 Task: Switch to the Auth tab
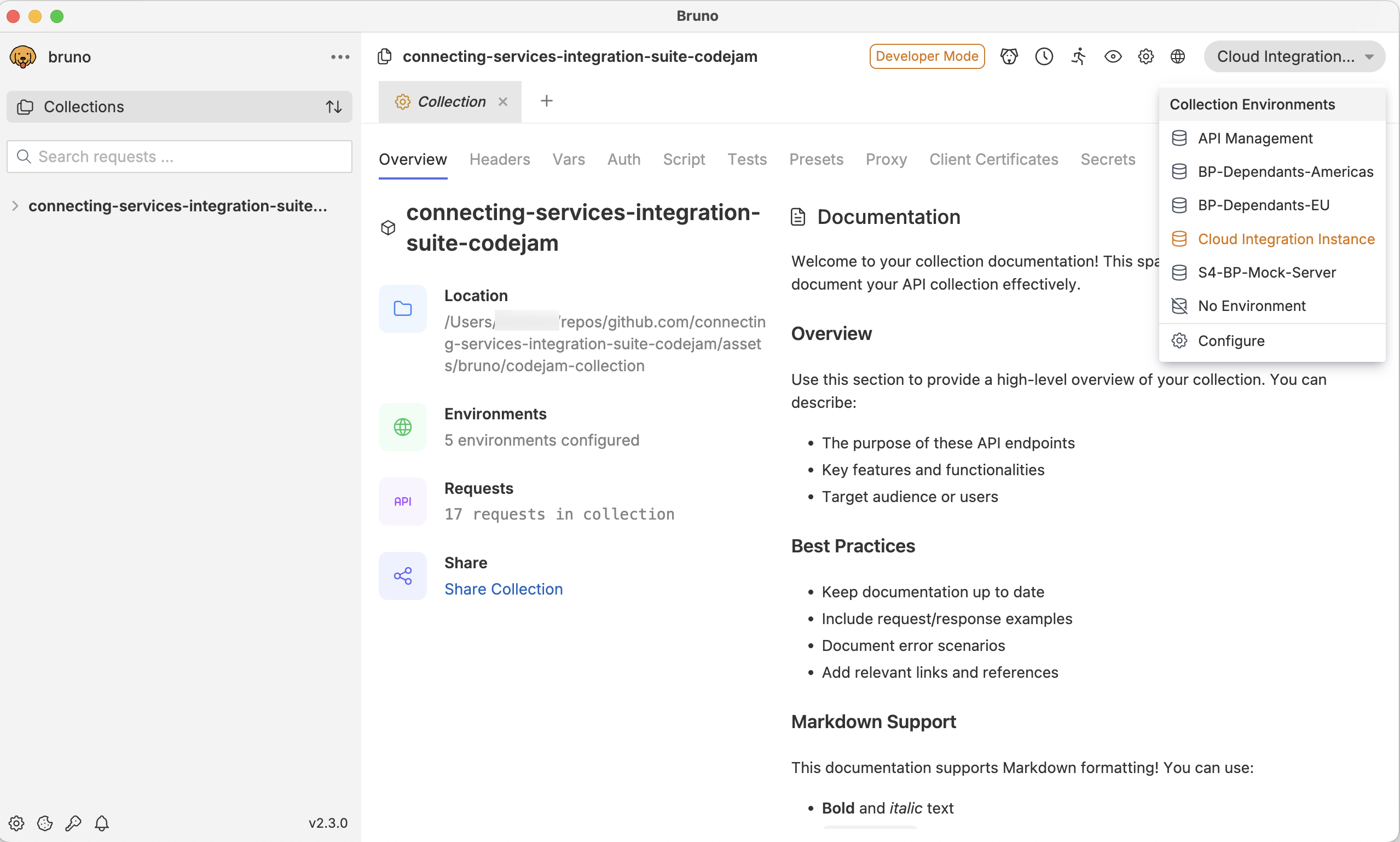pos(624,159)
